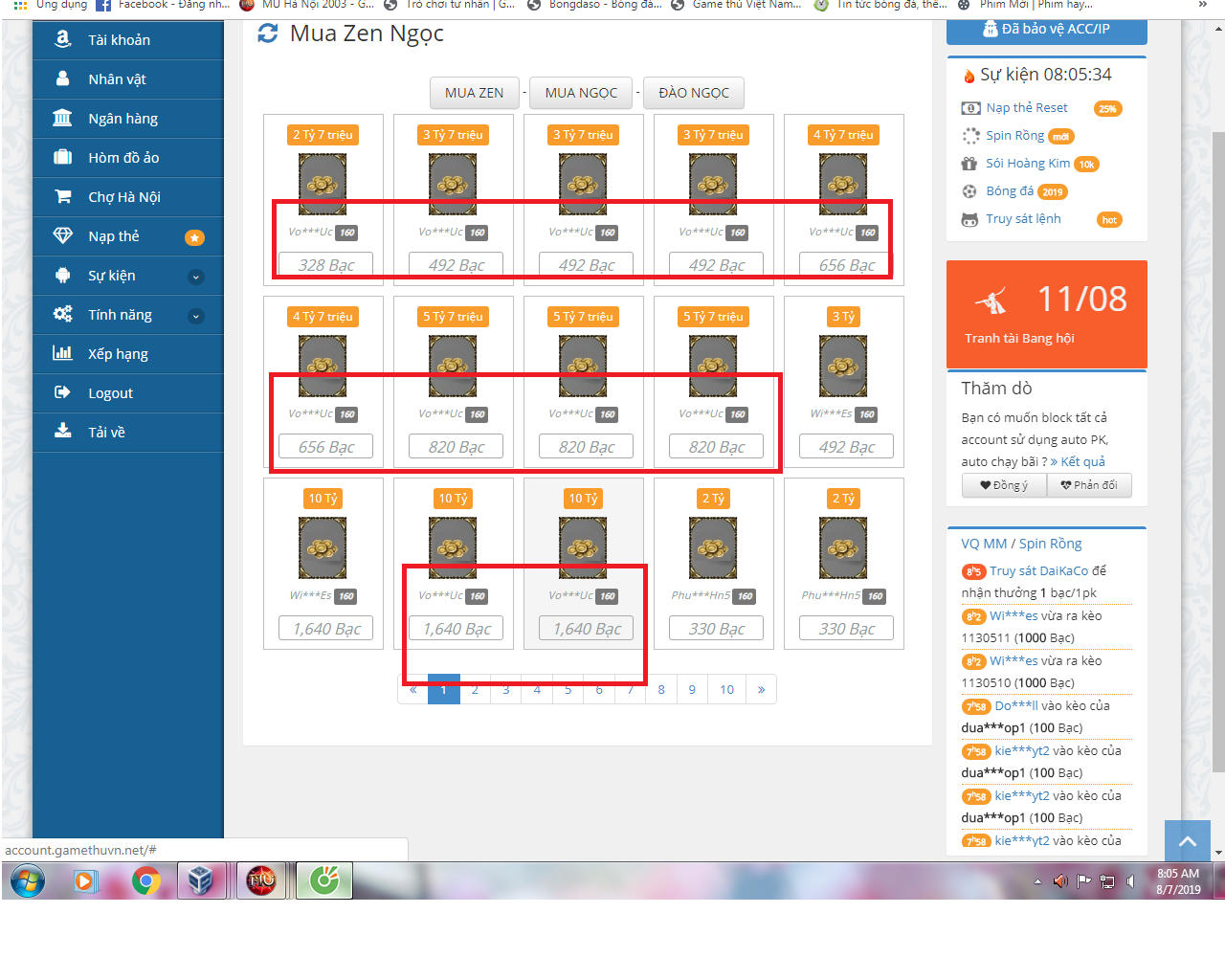Go to page 10 of listings
1225x980 pixels.
(727, 689)
